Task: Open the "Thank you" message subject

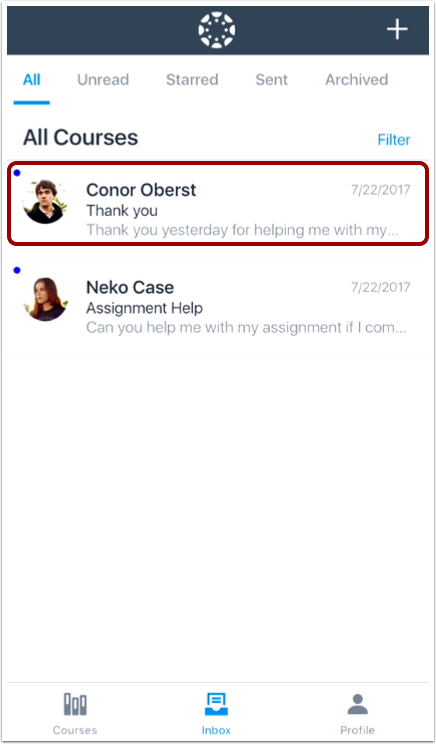Action: coord(122,211)
